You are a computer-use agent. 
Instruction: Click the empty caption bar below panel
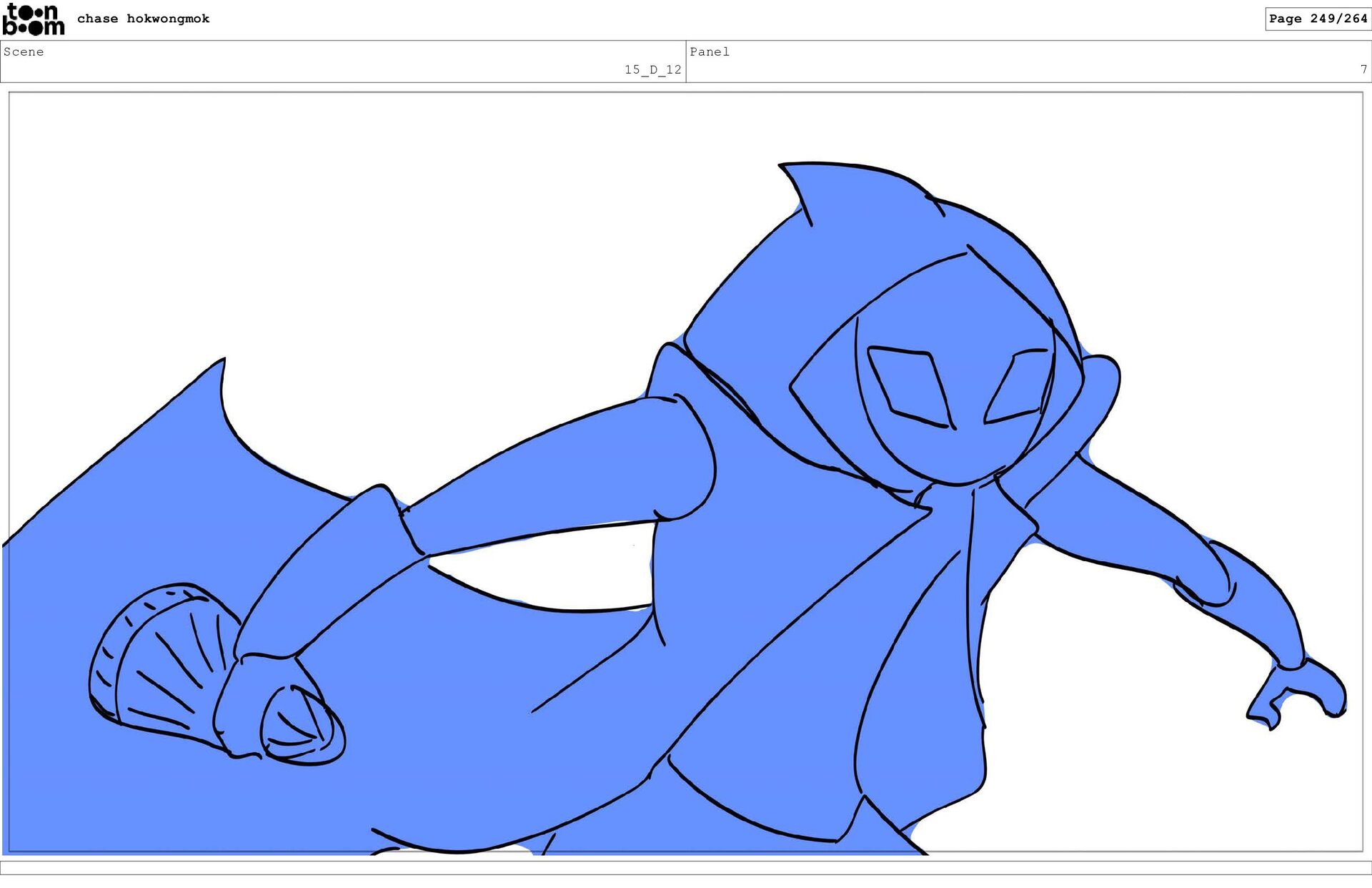[686, 867]
